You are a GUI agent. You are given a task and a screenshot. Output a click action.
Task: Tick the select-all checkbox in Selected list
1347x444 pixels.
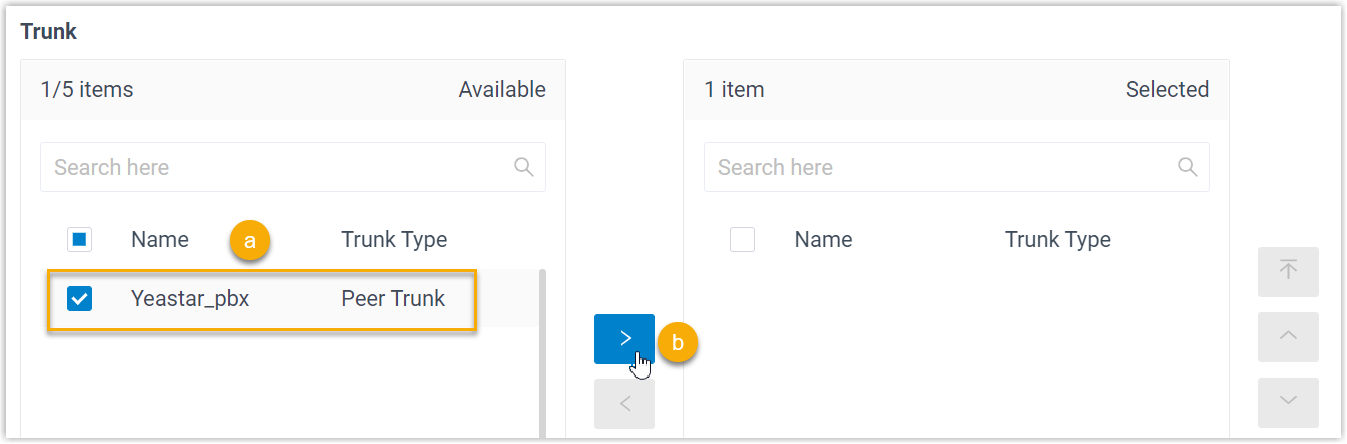(x=742, y=240)
